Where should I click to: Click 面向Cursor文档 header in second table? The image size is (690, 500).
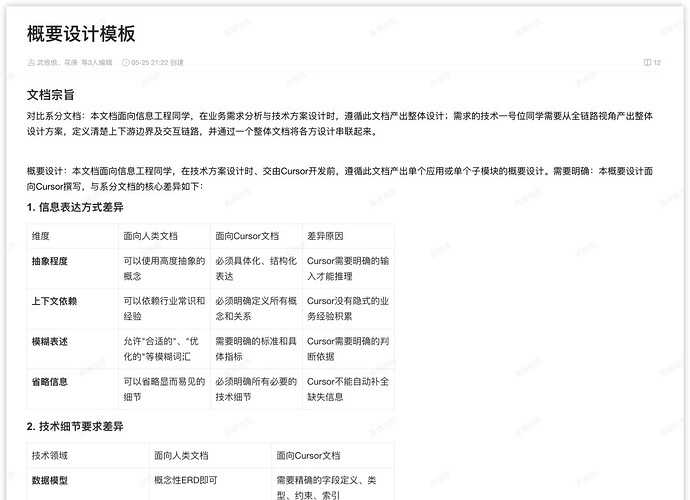[x=333, y=456]
